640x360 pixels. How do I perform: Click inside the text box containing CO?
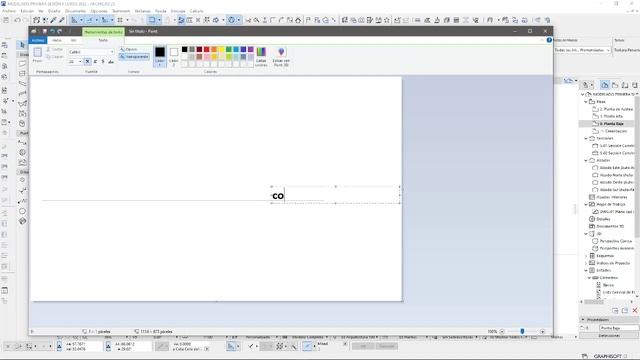coord(336,195)
